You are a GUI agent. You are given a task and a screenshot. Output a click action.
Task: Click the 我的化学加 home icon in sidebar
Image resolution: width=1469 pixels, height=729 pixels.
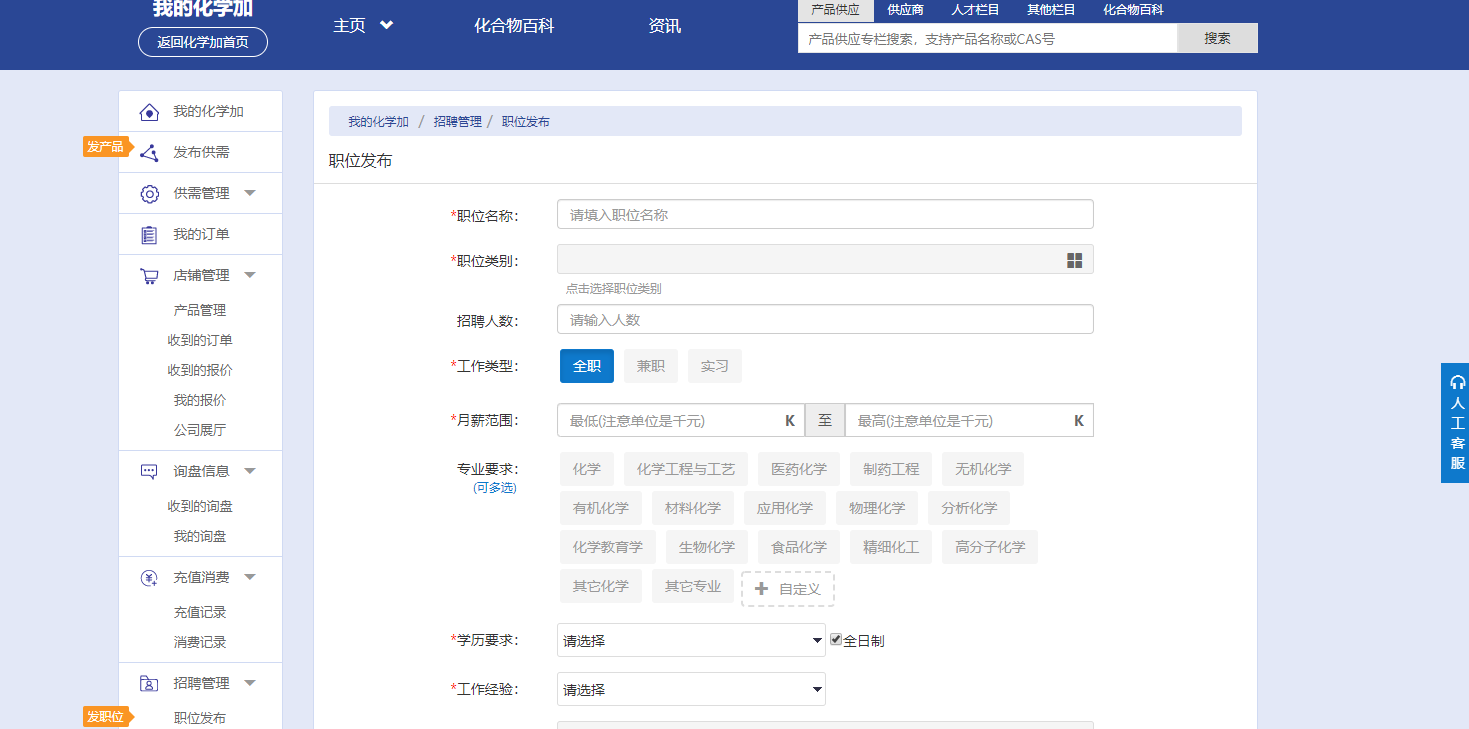coord(149,112)
